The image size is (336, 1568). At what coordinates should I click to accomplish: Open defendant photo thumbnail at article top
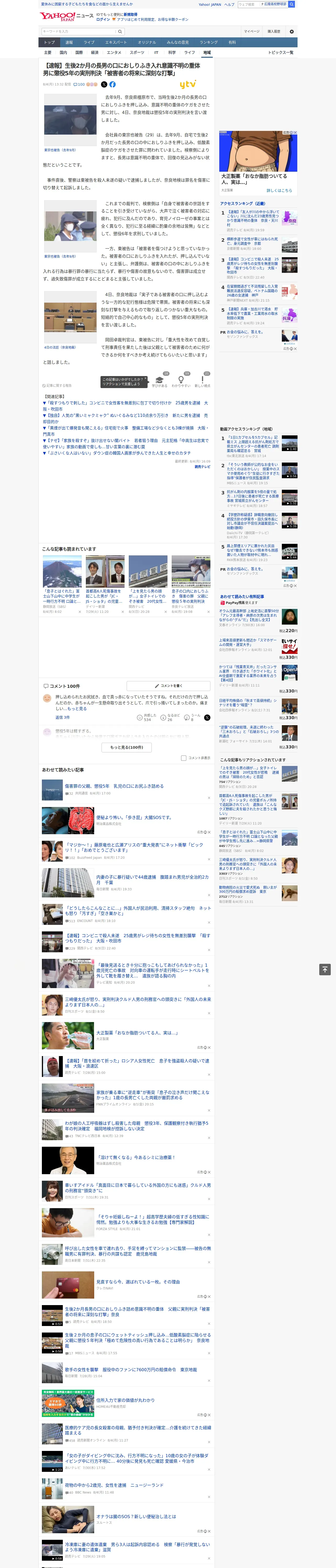pos(70,119)
